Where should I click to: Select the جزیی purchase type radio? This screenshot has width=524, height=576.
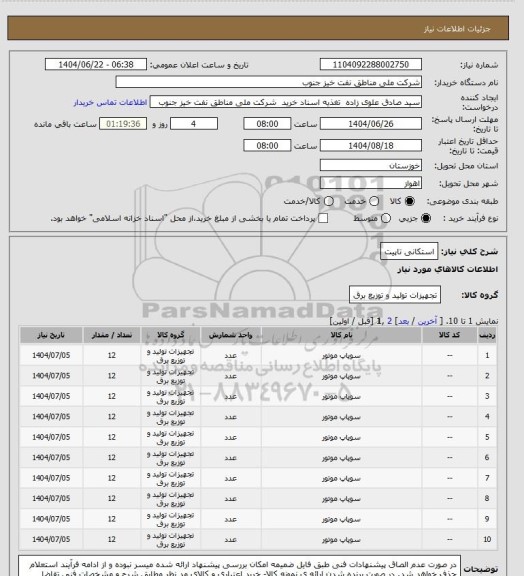click(426, 218)
